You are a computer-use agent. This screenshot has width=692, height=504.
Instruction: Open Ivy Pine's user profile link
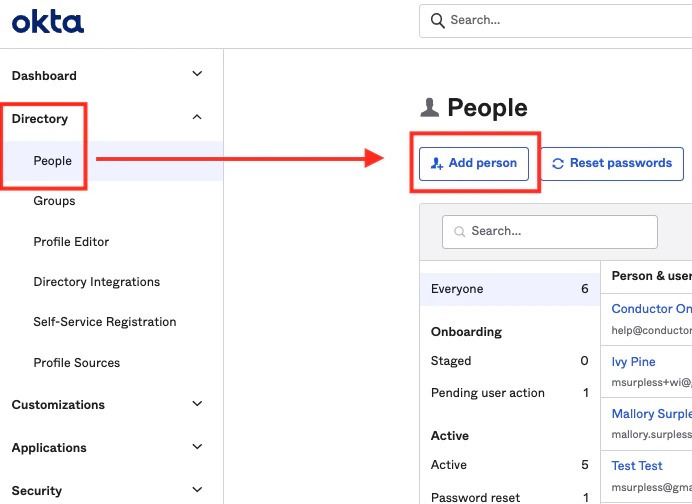tap(633, 362)
